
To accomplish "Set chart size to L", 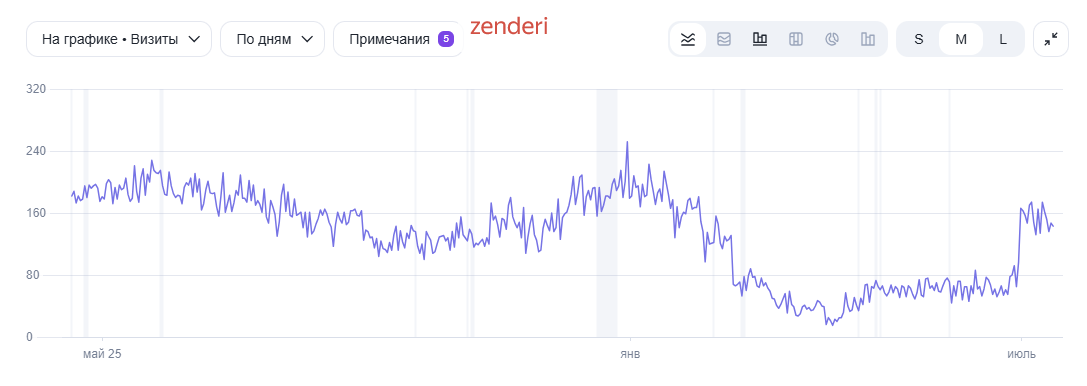I will point(1002,39).
